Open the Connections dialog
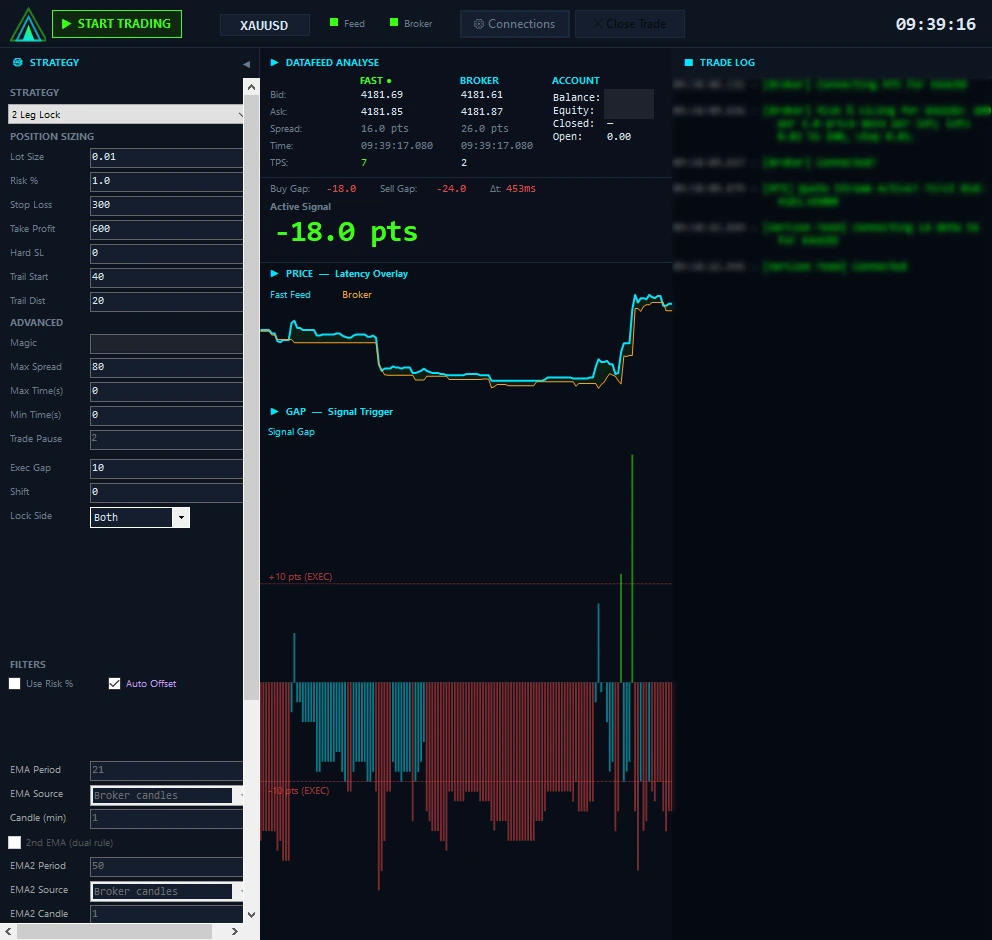This screenshot has height=940, width=992. 514,24
